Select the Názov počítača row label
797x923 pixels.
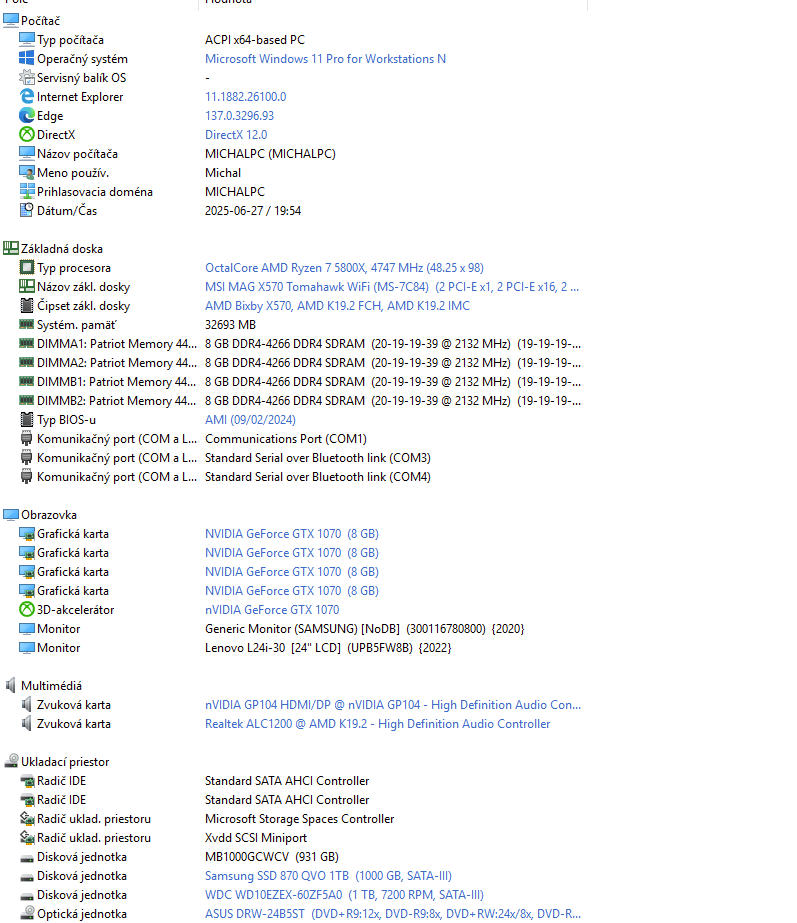coord(77,154)
